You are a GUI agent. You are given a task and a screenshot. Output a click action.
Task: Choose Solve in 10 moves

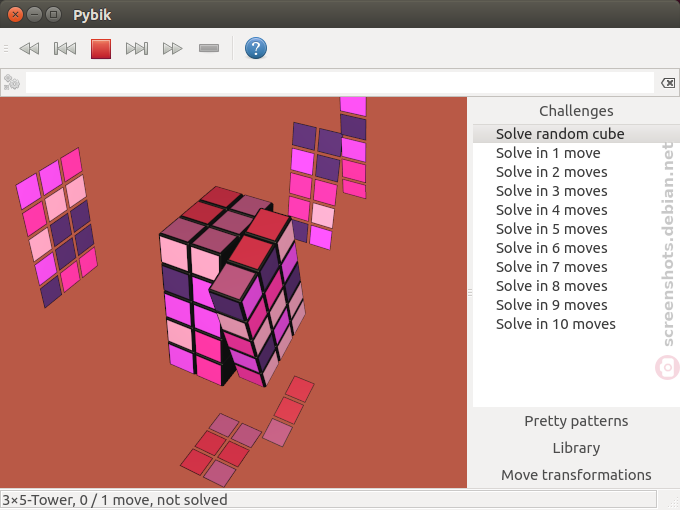(x=576, y=324)
